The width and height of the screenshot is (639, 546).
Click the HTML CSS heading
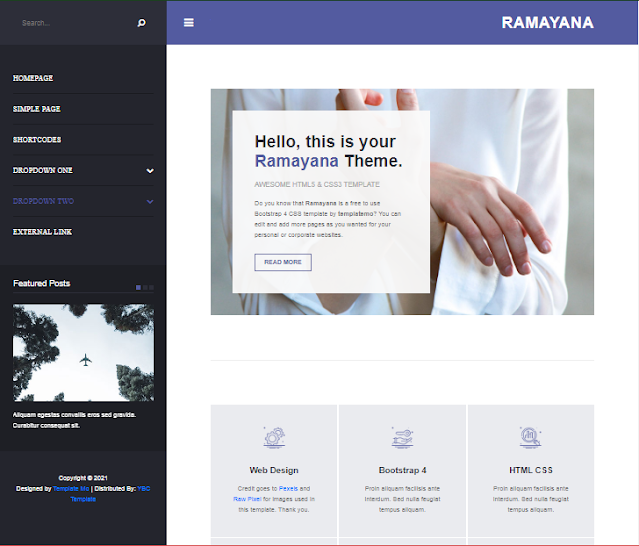pos(531,470)
